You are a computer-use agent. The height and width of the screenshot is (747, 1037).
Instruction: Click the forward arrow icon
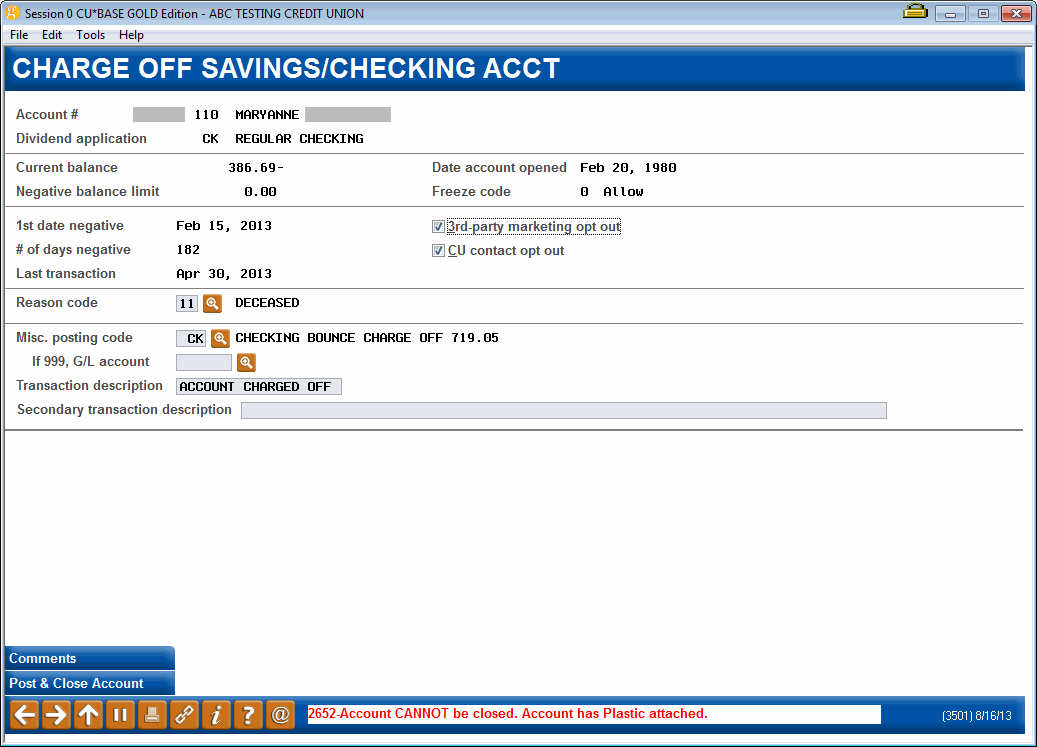[56, 714]
